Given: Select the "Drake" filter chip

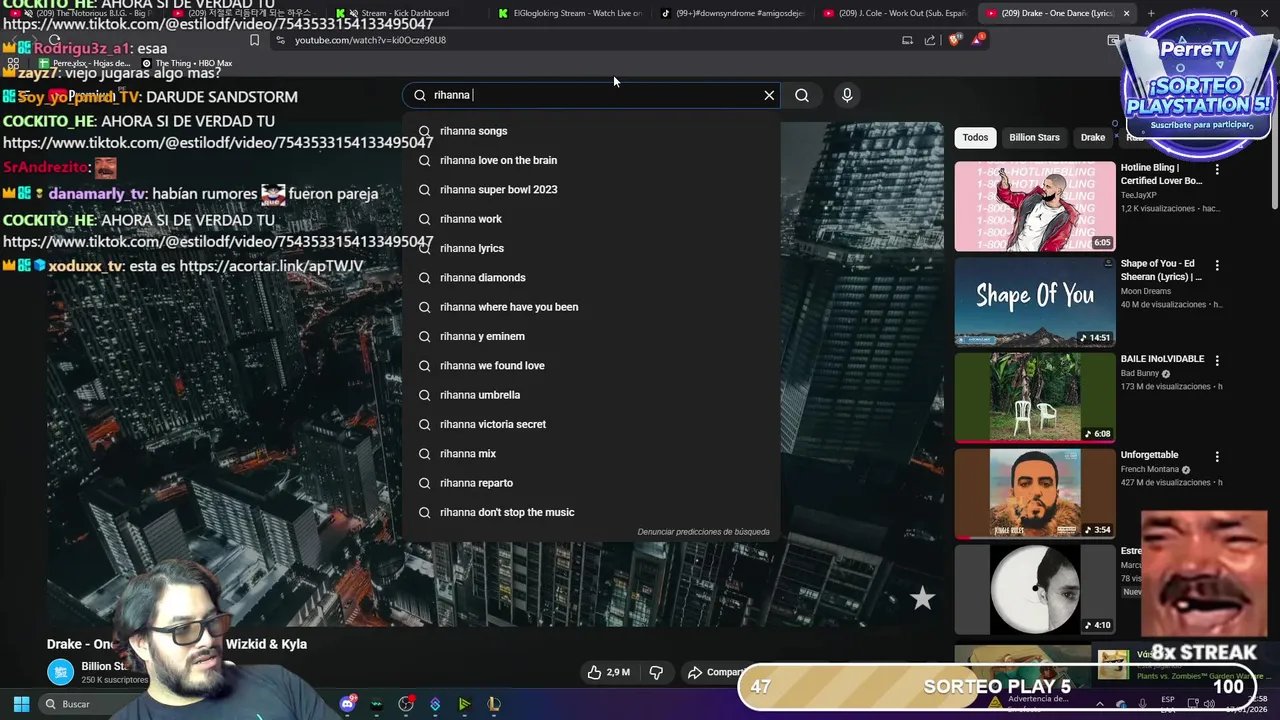Looking at the screenshot, I should (1093, 137).
